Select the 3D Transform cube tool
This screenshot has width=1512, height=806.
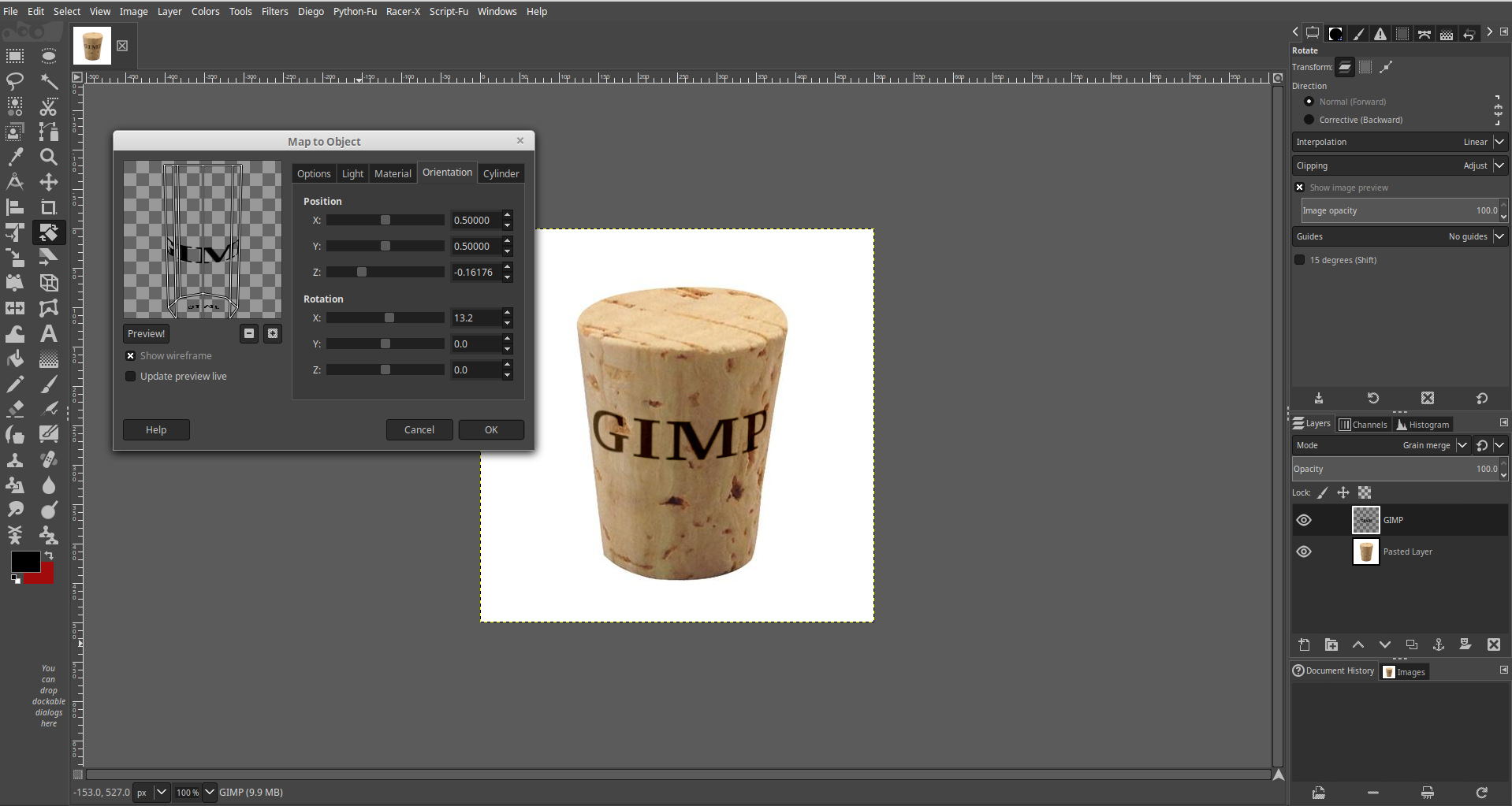coord(49,283)
